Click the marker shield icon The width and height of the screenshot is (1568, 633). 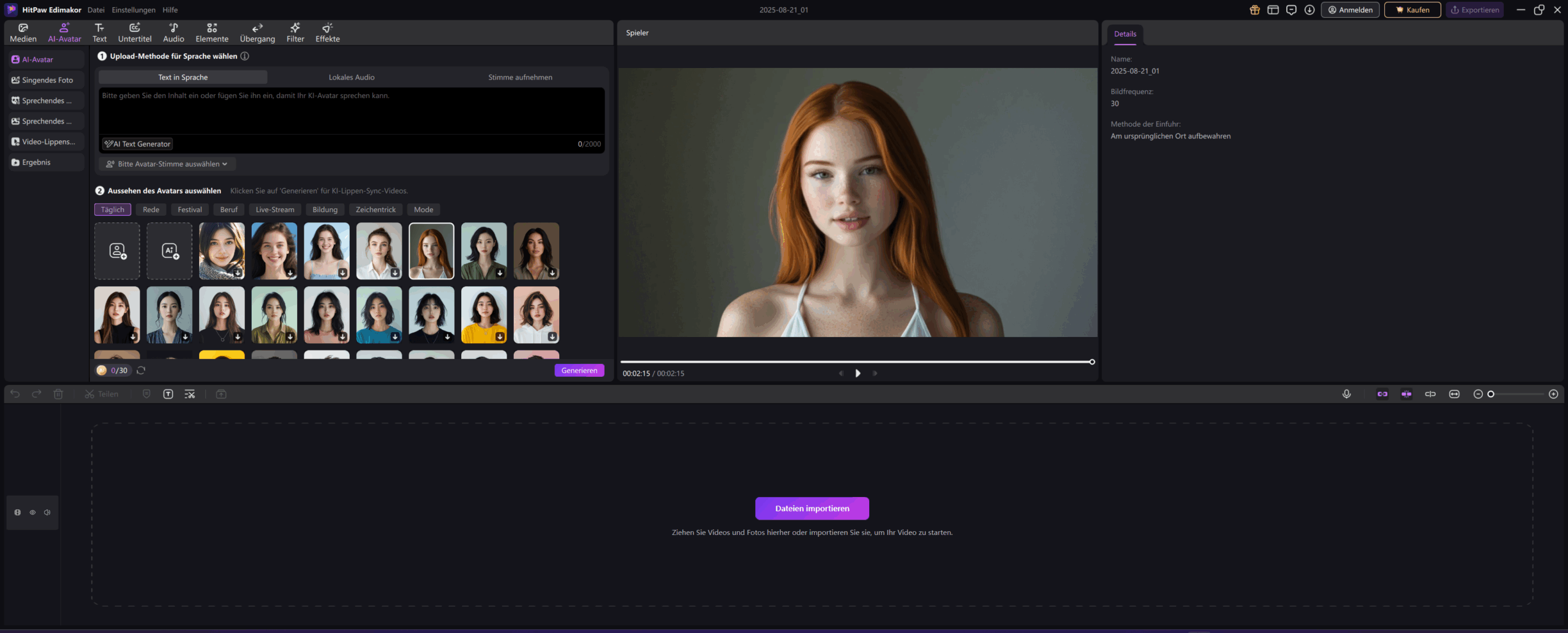click(x=146, y=394)
